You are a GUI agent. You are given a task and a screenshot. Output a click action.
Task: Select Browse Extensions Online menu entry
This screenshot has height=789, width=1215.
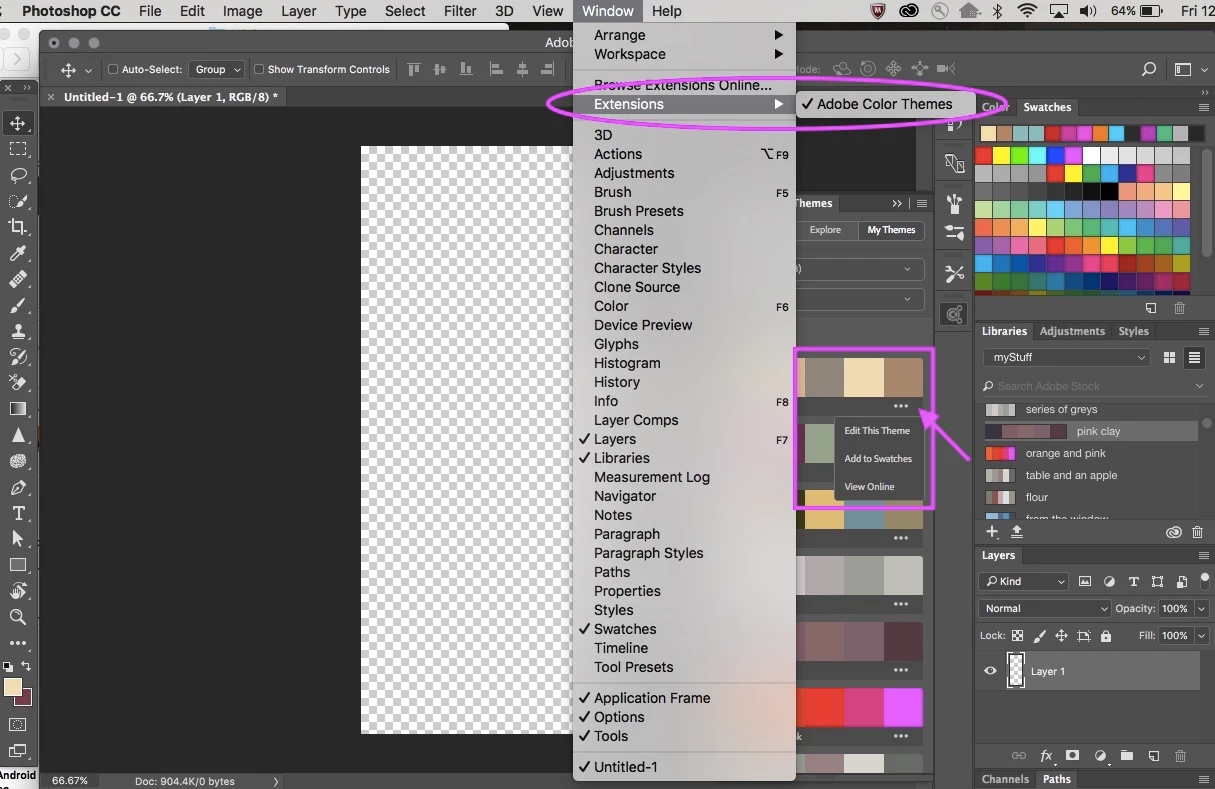tap(684, 85)
